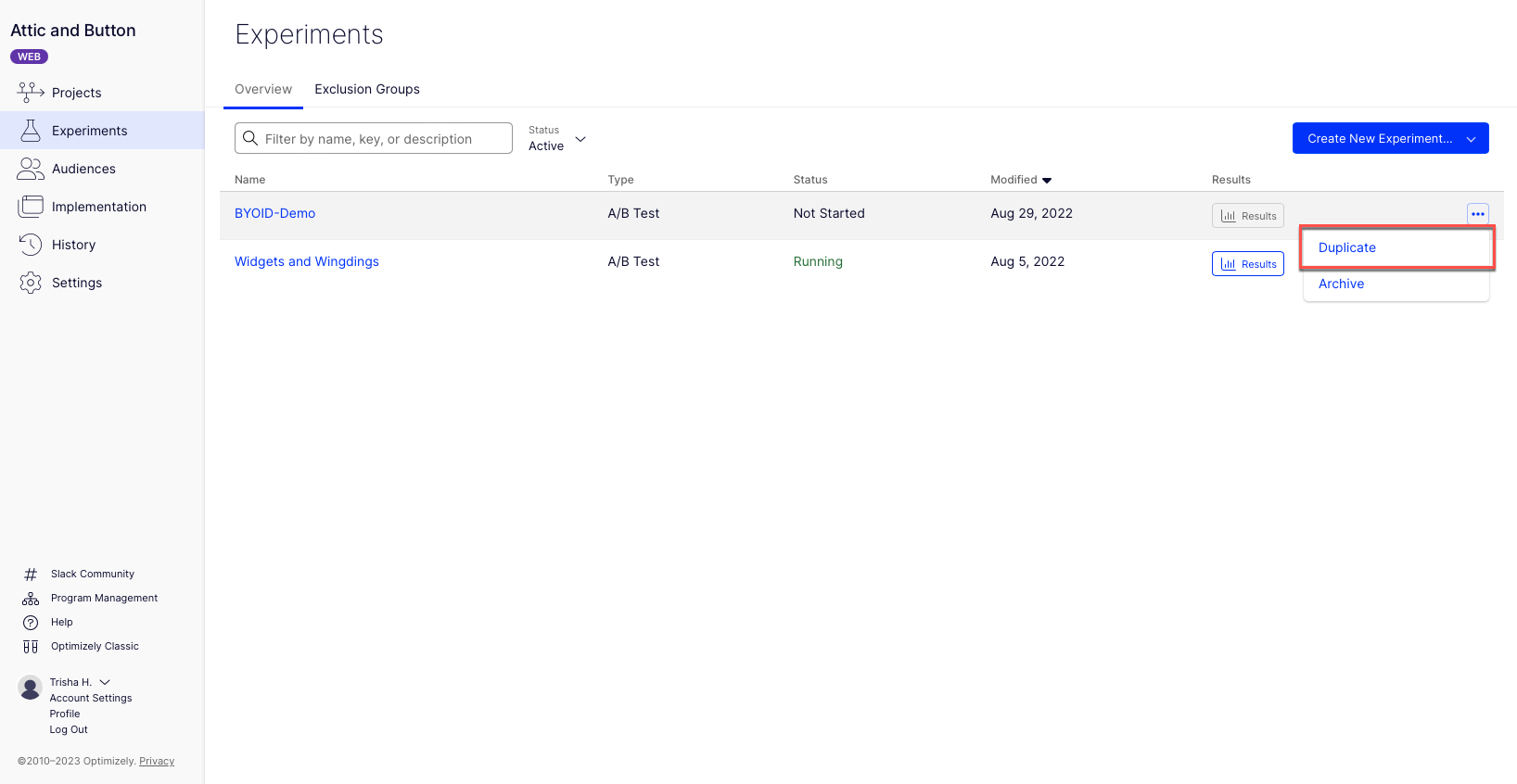Click the Help question mark icon
The height and width of the screenshot is (784, 1517).
(x=31, y=623)
